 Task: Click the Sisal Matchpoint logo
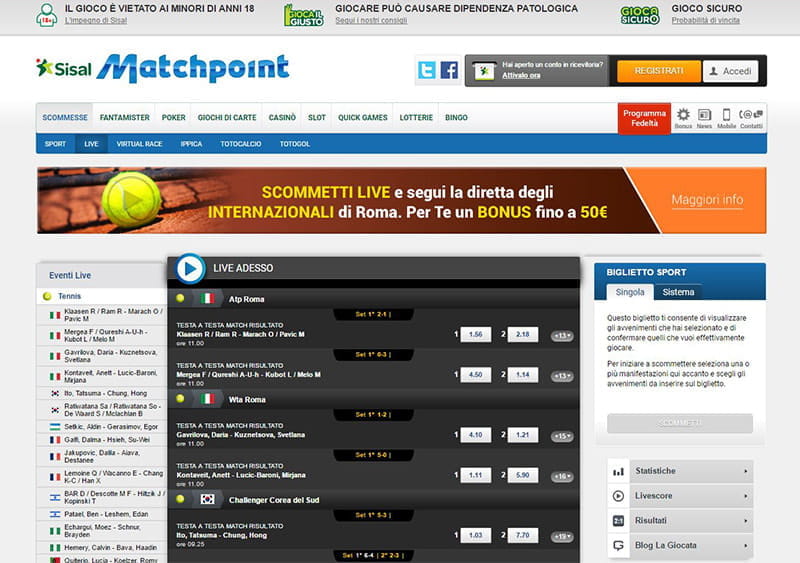click(x=162, y=68)
